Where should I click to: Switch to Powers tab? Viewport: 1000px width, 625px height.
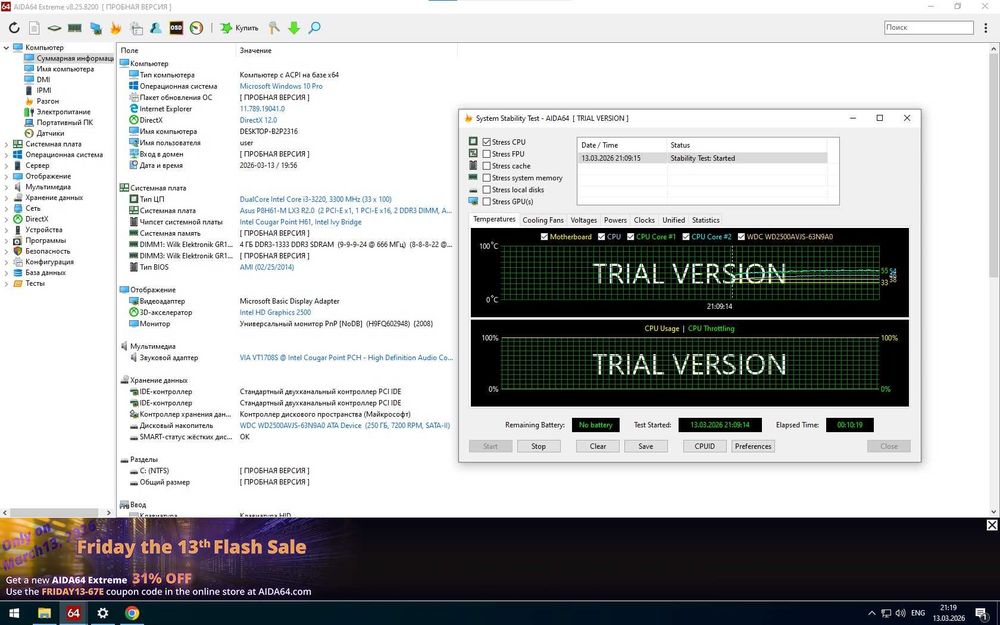pyautogui.click(x=615, y=220)
